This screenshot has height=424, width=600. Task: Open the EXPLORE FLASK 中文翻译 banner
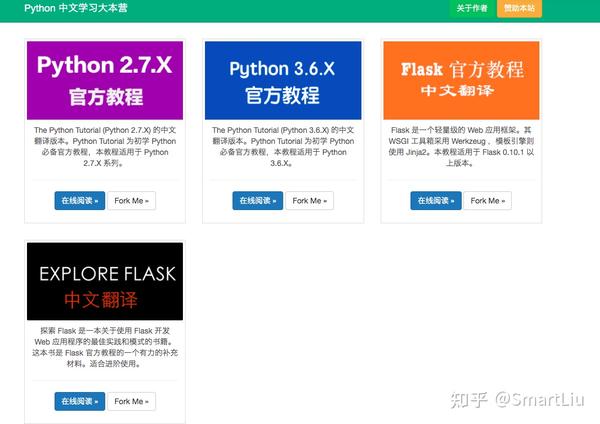pos(105,281)
